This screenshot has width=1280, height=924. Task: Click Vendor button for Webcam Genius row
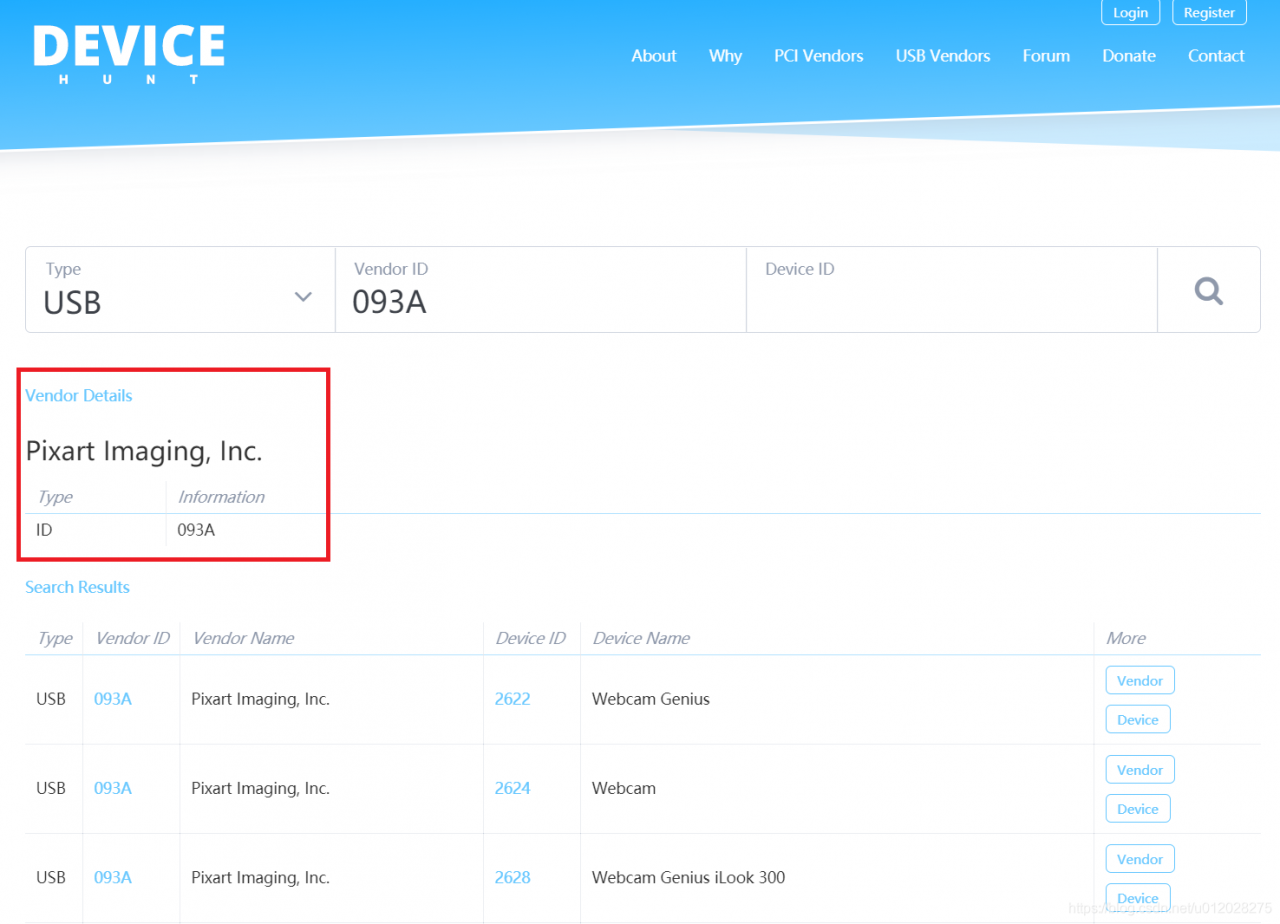(1140, 680)
